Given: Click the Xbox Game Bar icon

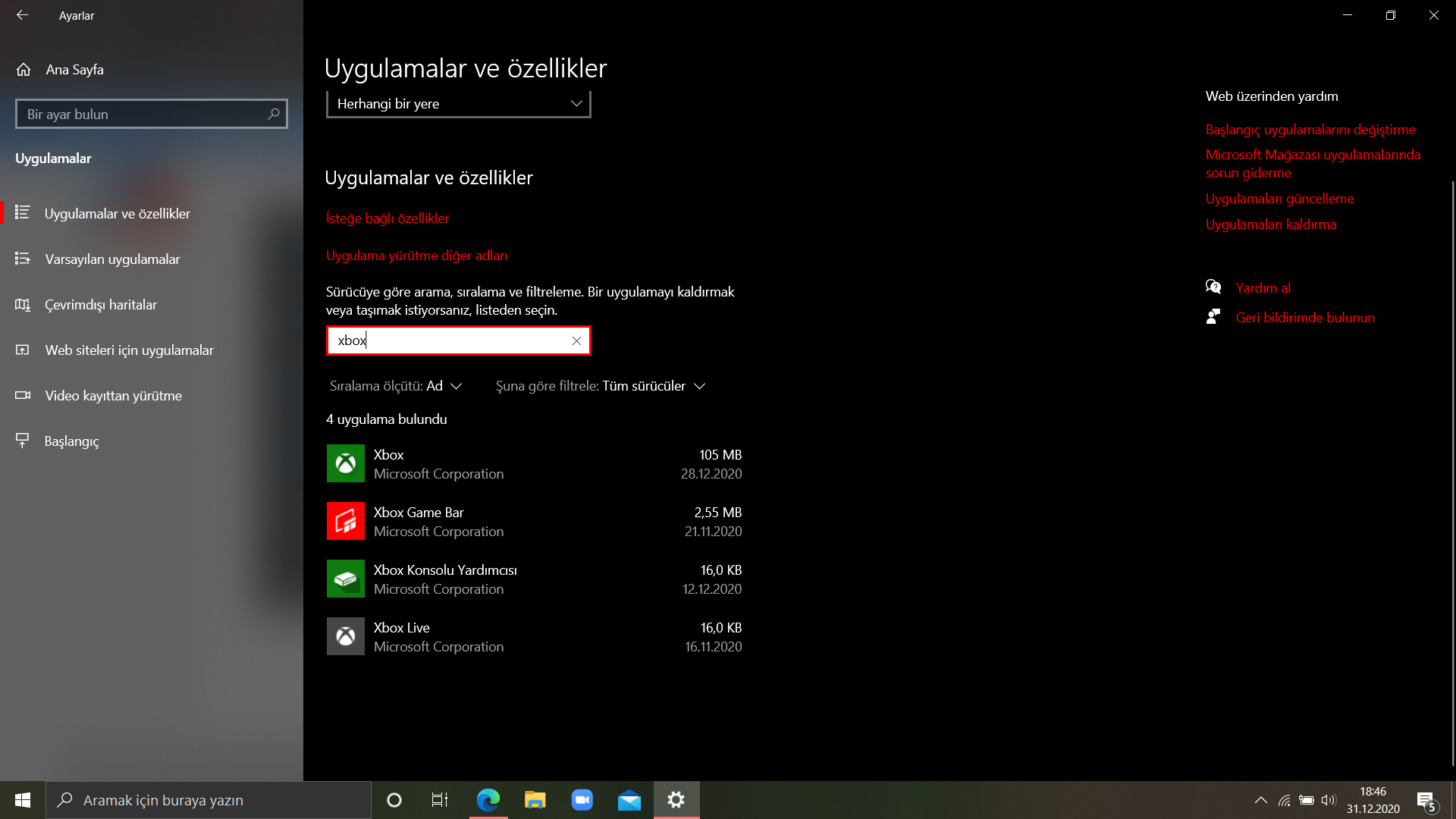Looking at the screenshot, I should 345,521.
